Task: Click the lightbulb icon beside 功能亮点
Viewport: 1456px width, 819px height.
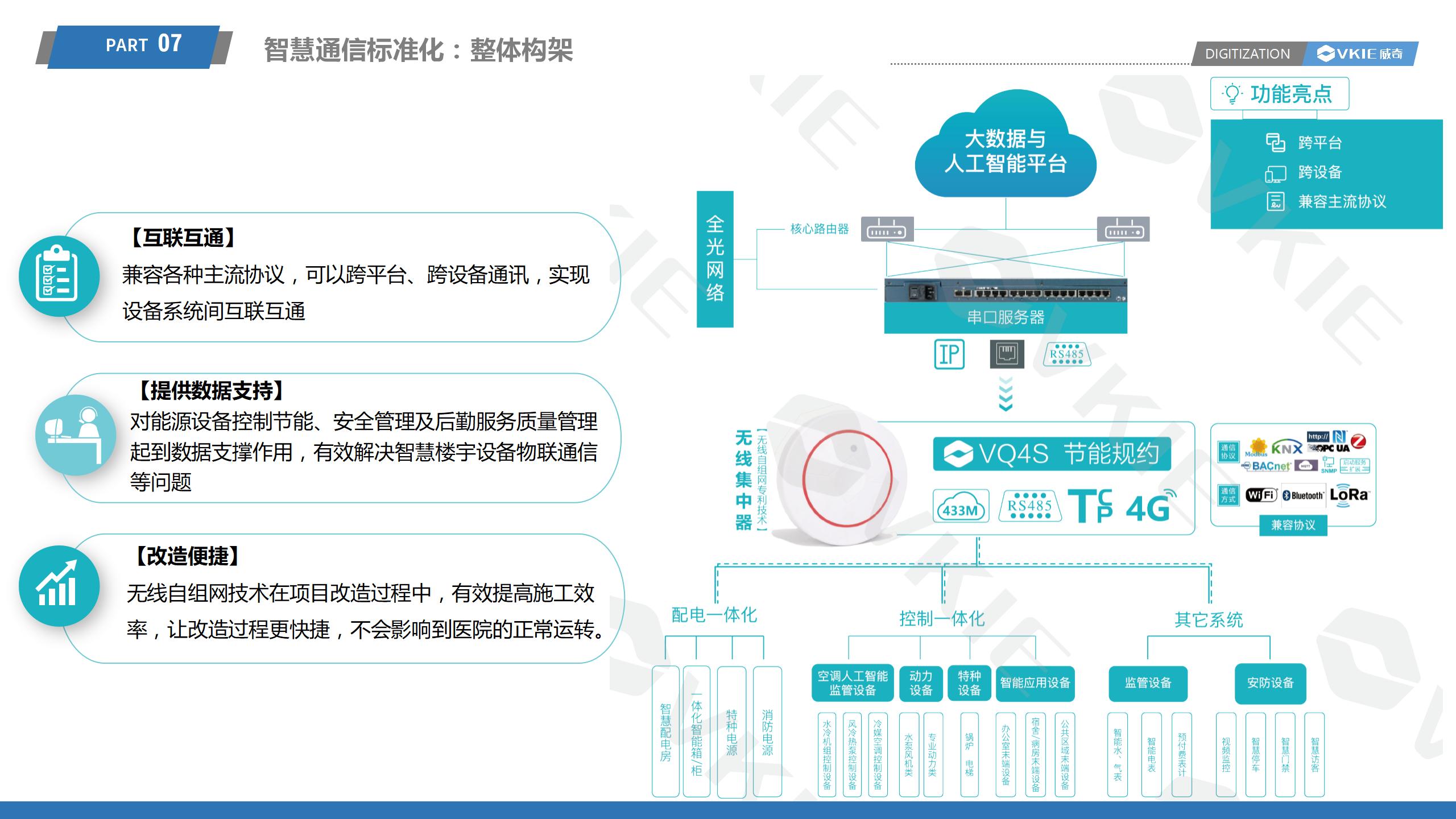Action: coord(1232,94)
